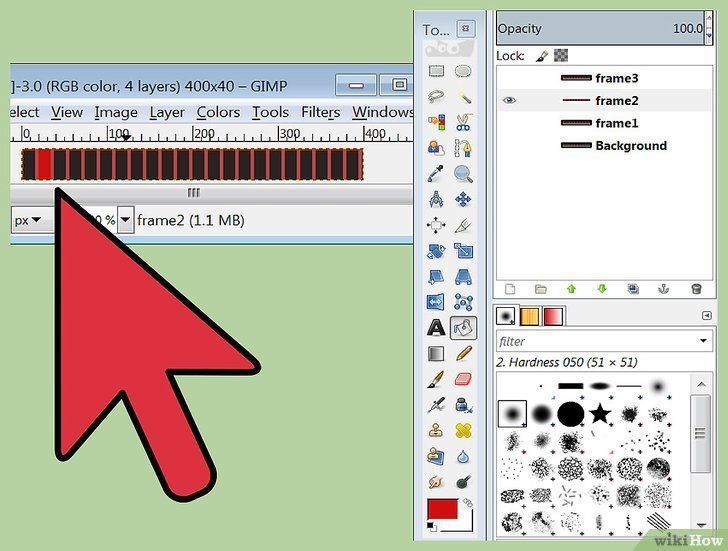
Task: Switch to the Patterns tab
Action: 529,317
